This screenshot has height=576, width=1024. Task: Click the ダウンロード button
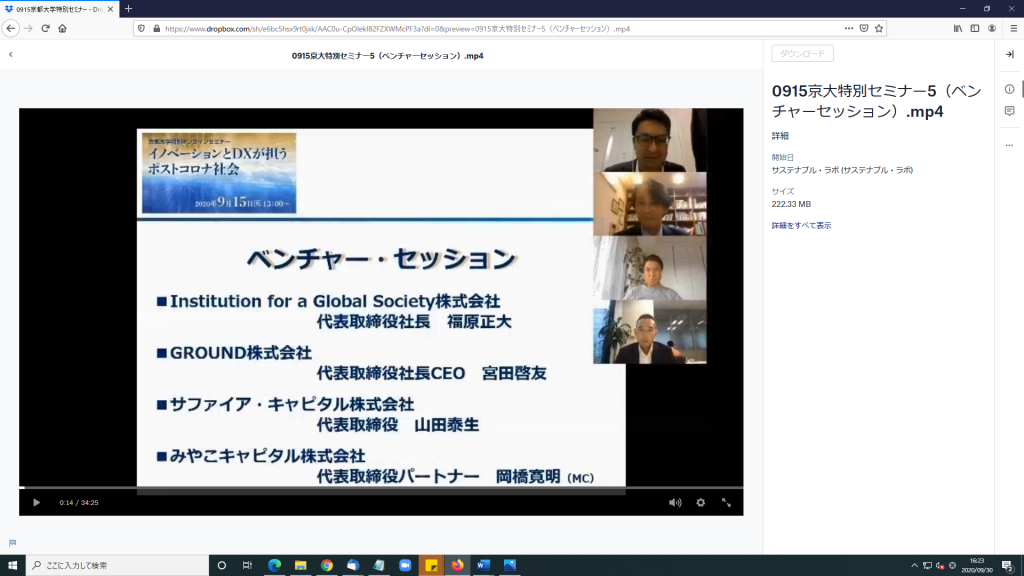pyautogui.click(x=802, y=54)
